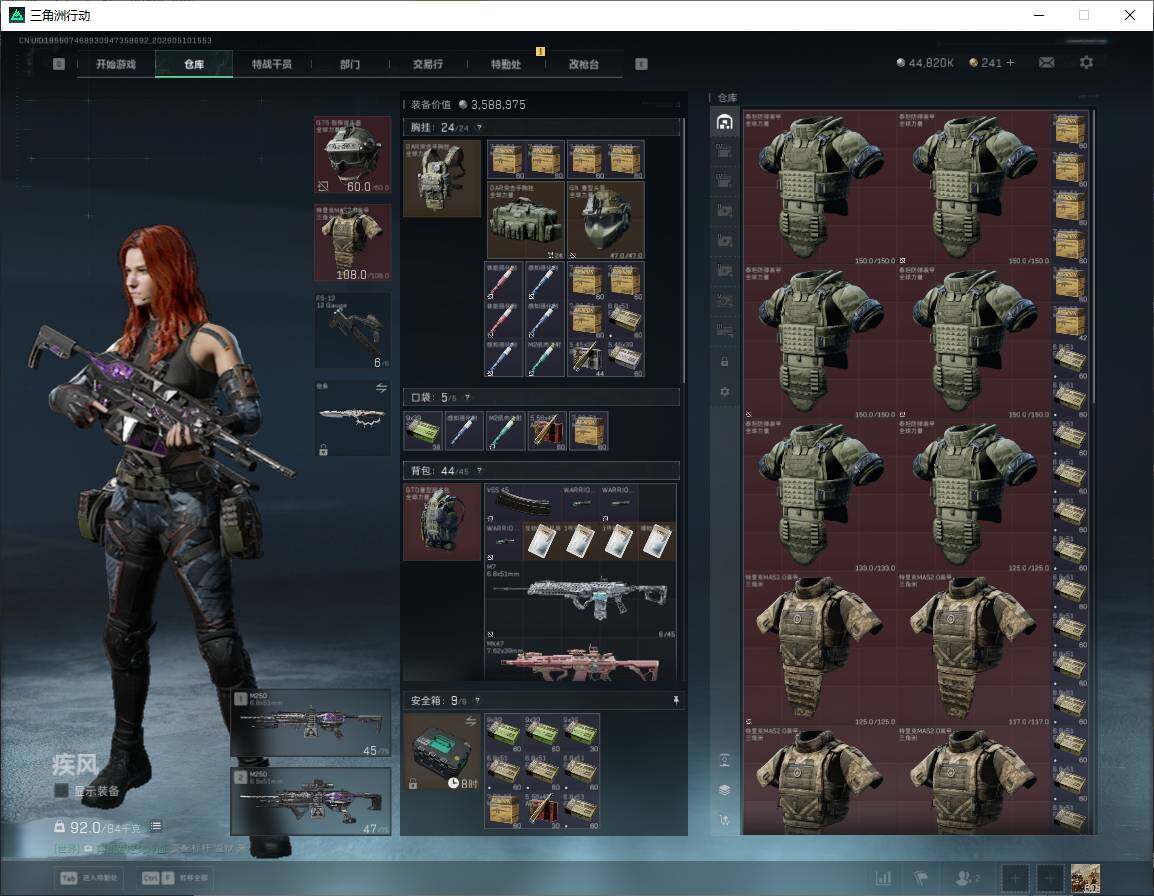Select the green duffel bag in chest rig grid
1154x896 pixels.
pos(525,220)
